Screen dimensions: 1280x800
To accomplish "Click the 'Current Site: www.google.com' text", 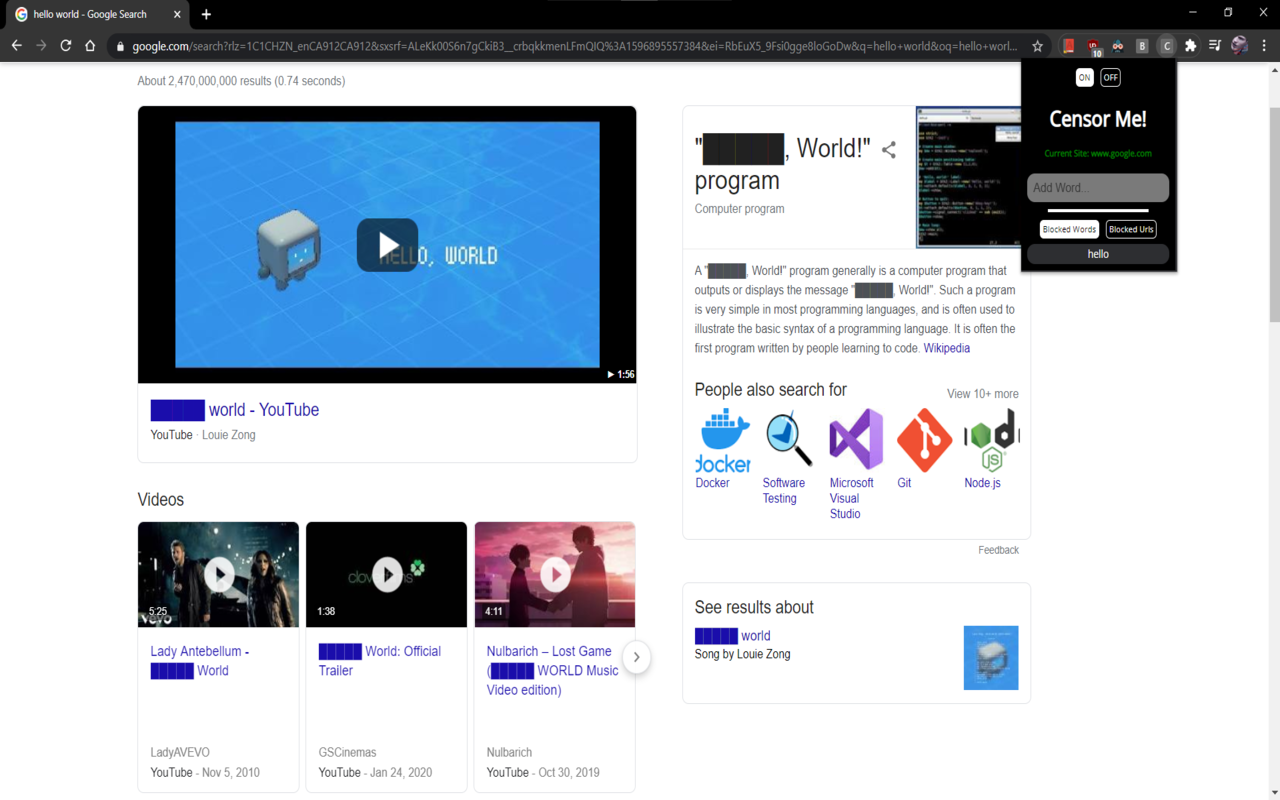I will point(1098,154).
